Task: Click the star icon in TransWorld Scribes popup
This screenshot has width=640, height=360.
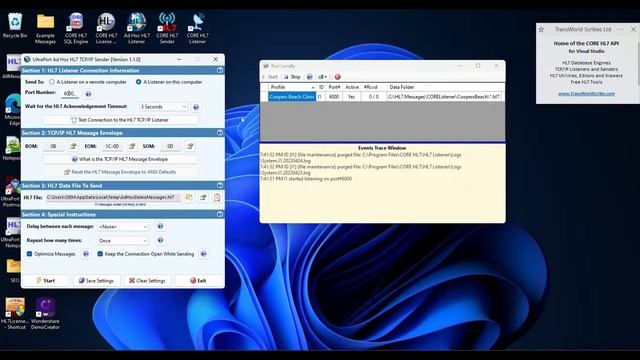Action: tap(541, 29)
